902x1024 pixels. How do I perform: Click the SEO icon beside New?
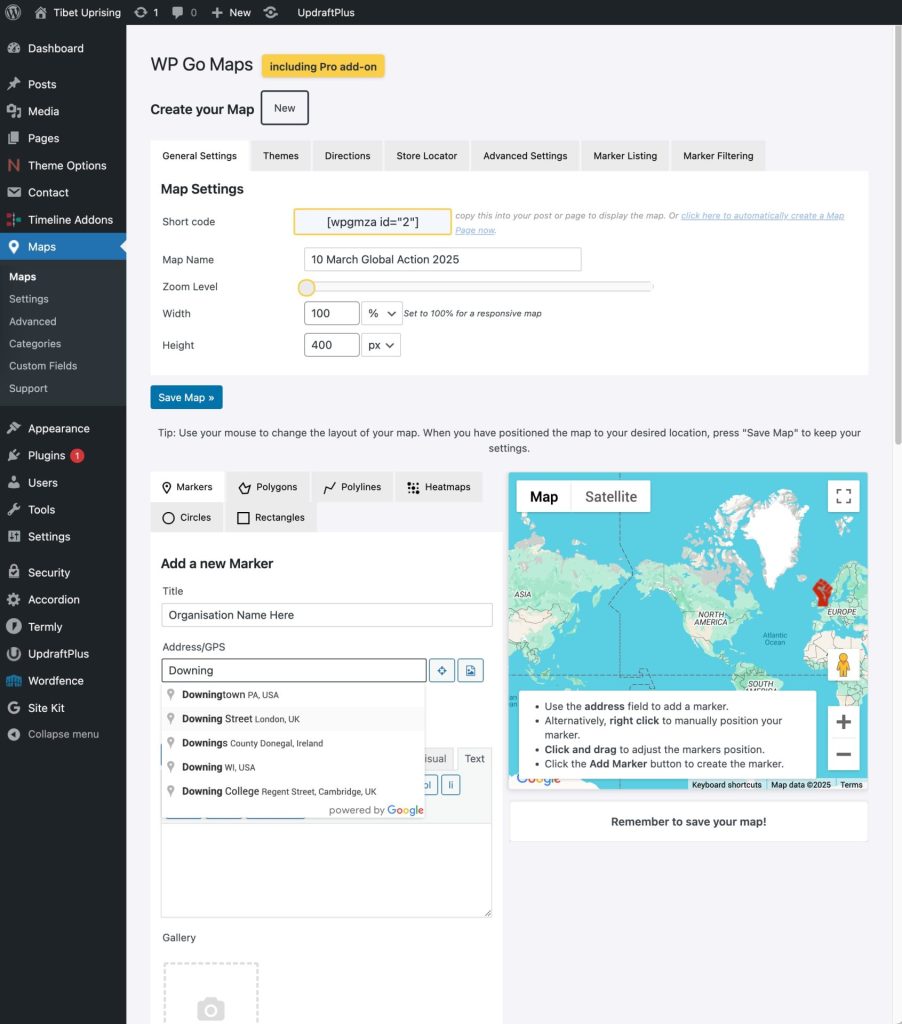[271, 12]
